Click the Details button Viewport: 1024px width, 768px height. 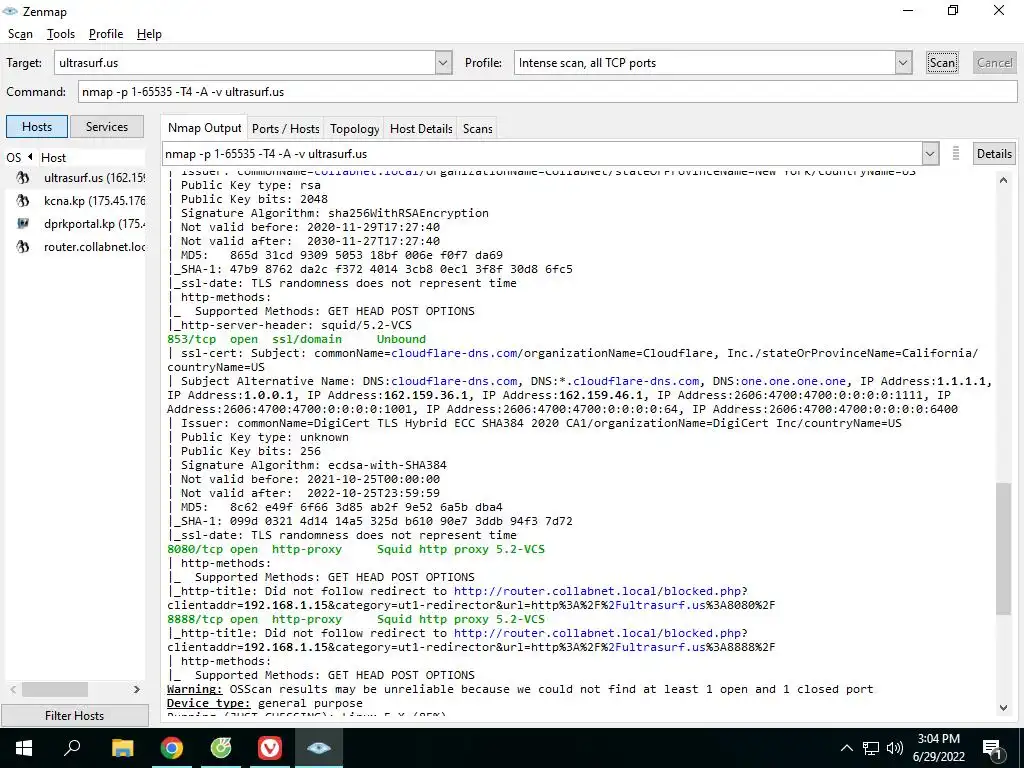(994, 153)
